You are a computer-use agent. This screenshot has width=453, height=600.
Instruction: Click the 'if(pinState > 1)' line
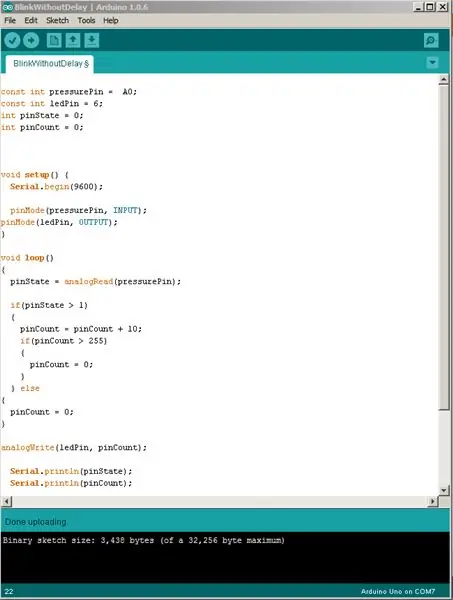[49, 305]
